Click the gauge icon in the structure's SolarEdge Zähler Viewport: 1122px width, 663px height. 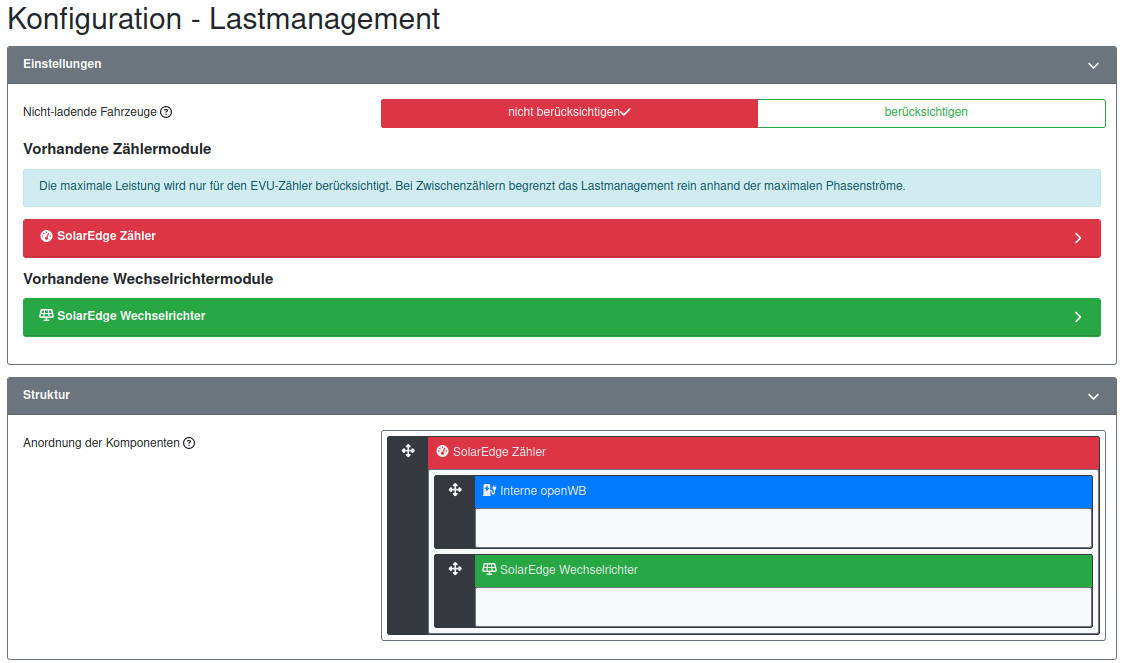click(x=442, y=451)
